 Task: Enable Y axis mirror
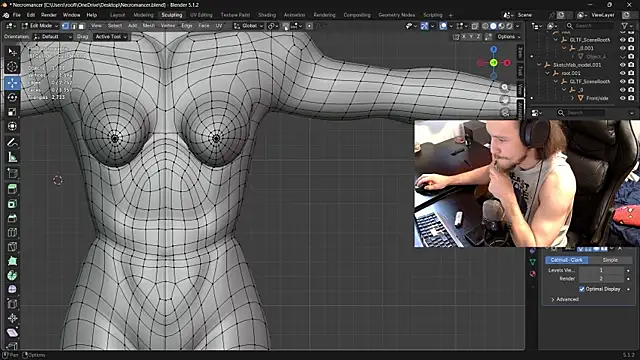point(471,37)
